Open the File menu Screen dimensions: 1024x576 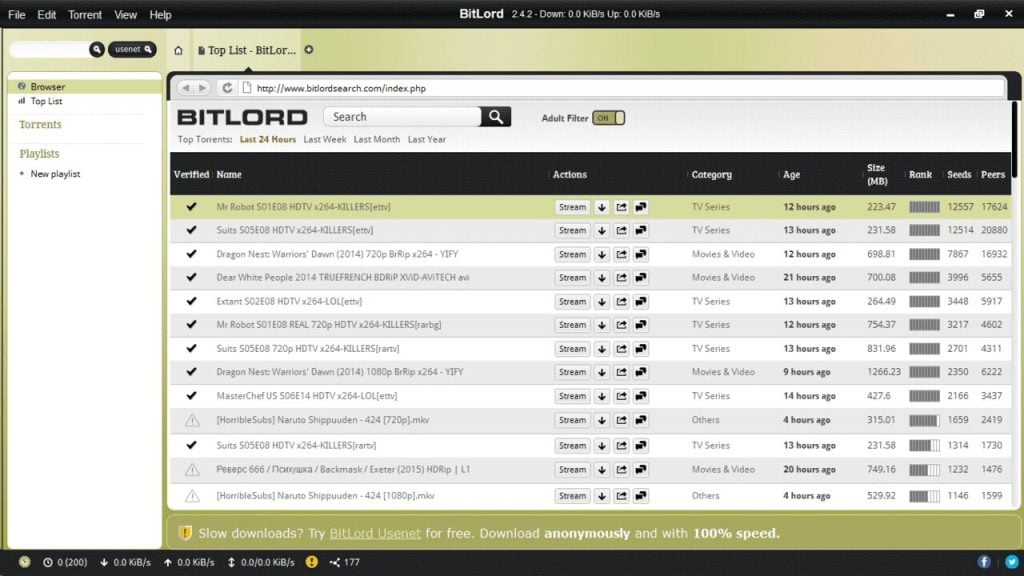pos(16,14)
